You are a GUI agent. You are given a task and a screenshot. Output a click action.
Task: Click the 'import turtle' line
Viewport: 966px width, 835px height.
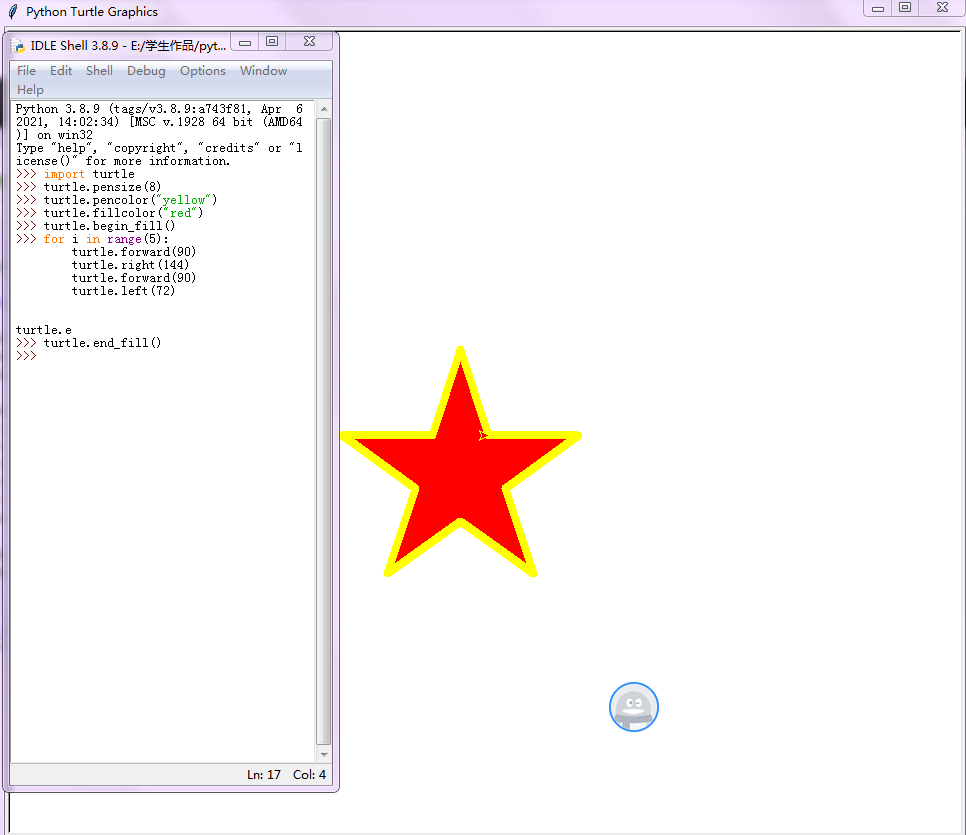tap(89, 174)
